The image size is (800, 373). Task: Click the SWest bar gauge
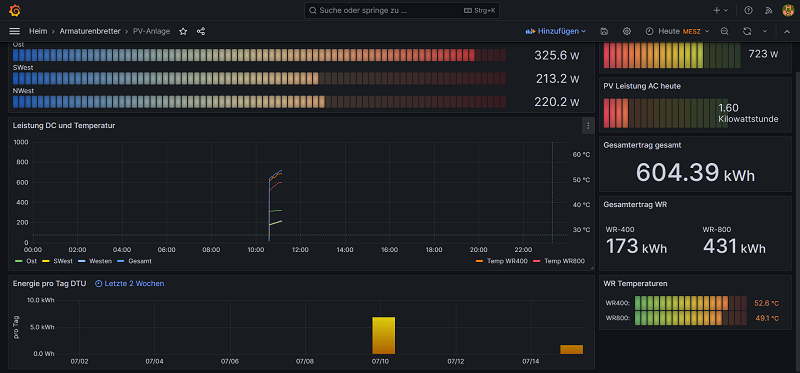pos(259,78)
